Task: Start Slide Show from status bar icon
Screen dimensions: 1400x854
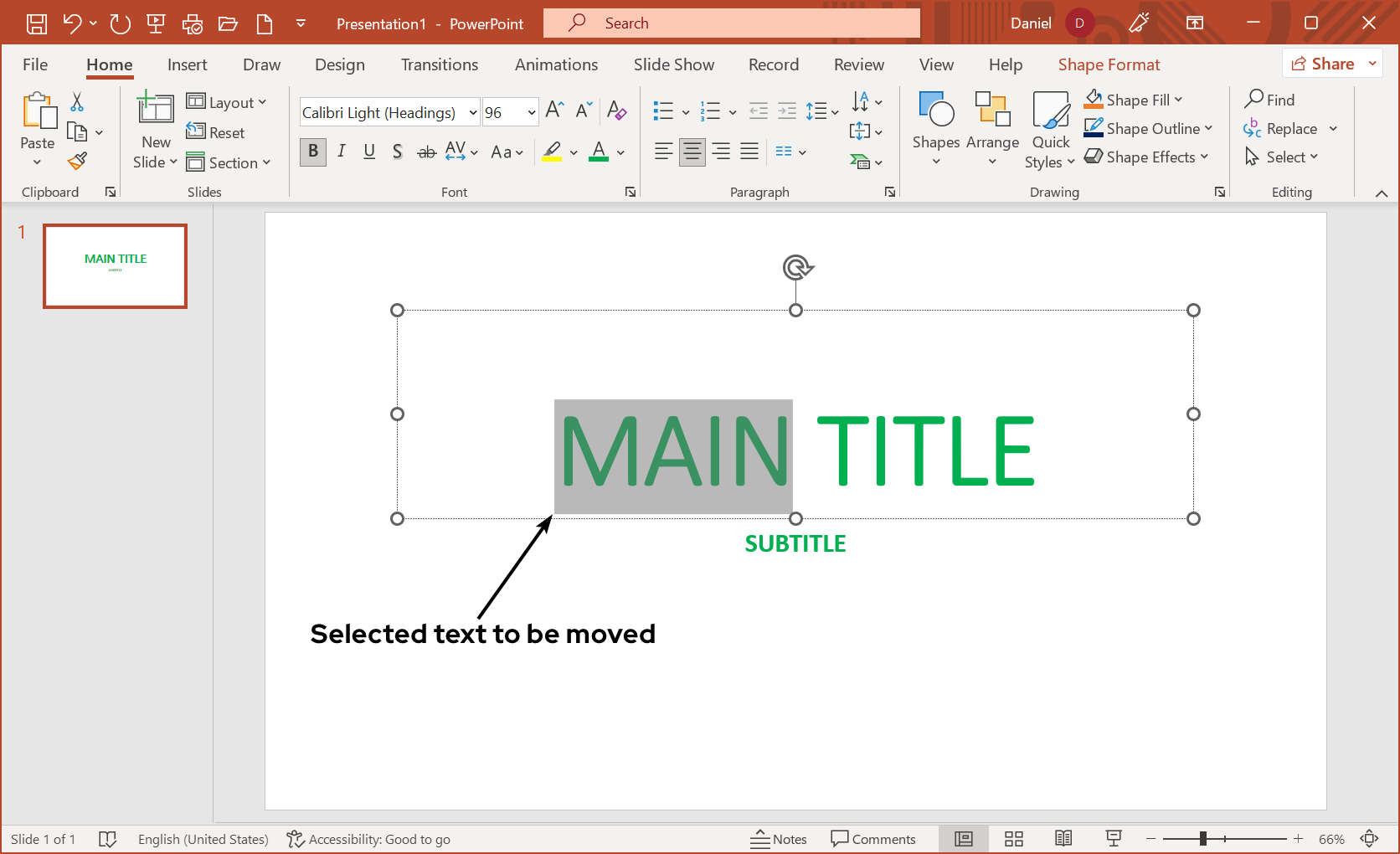Action: click(x=1114, y=839)
